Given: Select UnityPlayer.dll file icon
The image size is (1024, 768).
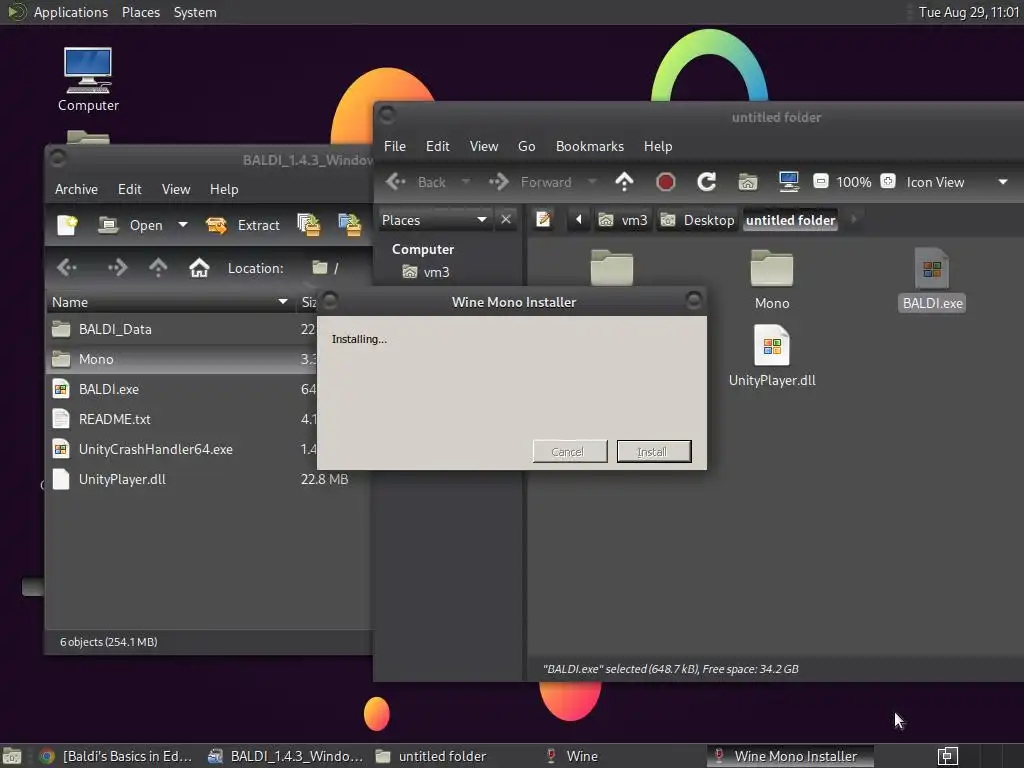Looking at the screenshot, I should (772, 356).
